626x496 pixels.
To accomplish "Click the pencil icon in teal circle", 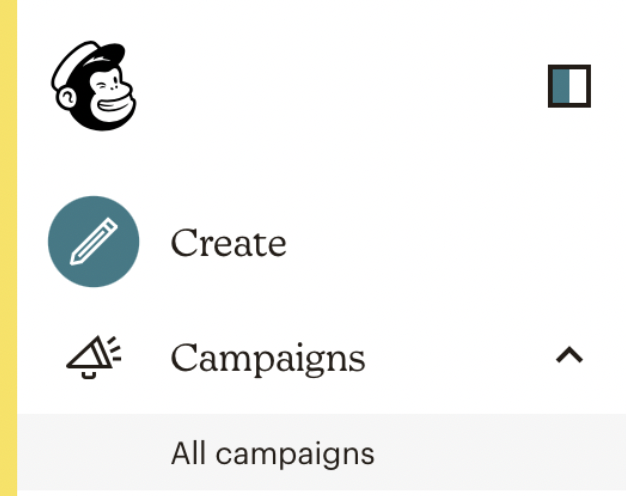I will [93, 242].
